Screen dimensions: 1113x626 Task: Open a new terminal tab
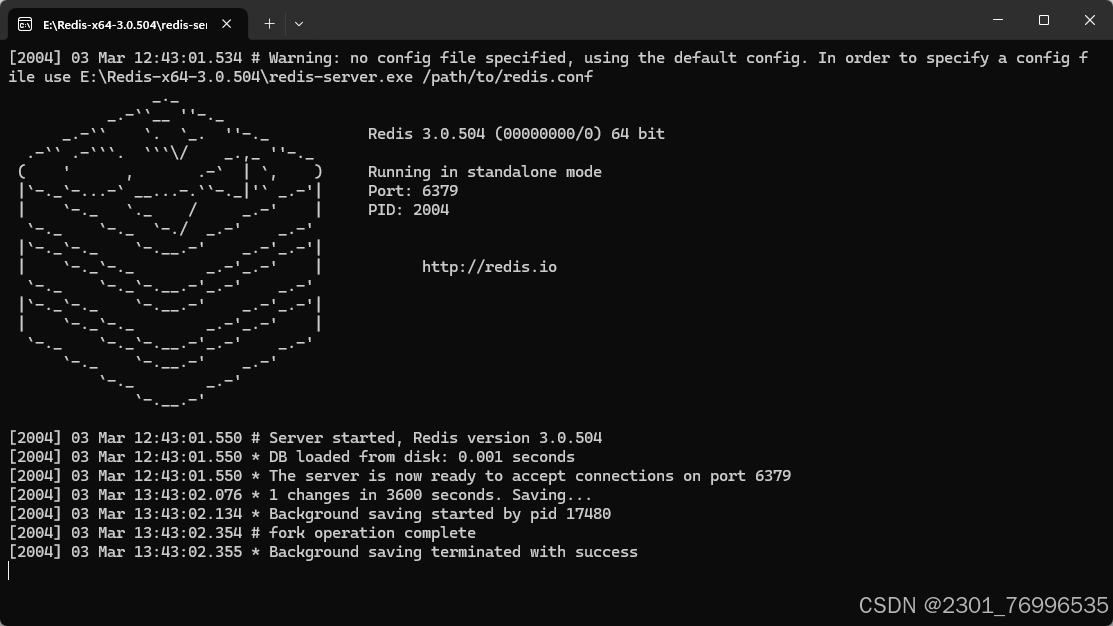pyautogui.click(x=269, y=24)
